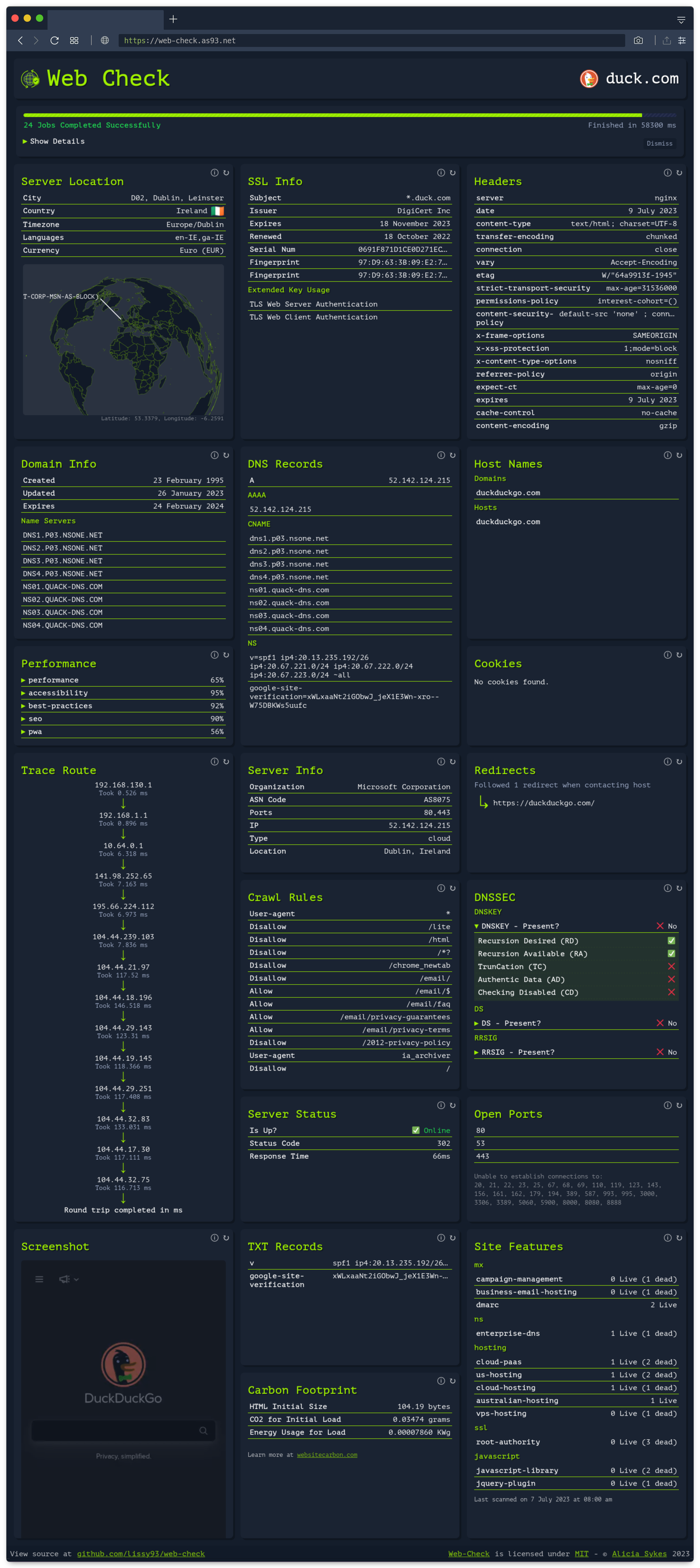Open the websitecarbon.com link
This screenshot has height=1568, width=700.
[x=327, y=1455]
